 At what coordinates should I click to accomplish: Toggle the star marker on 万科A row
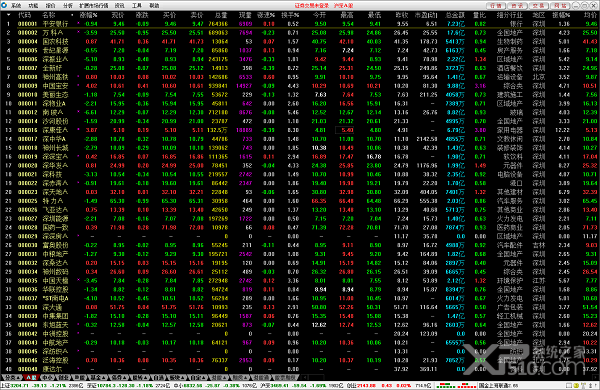(78, 32)
